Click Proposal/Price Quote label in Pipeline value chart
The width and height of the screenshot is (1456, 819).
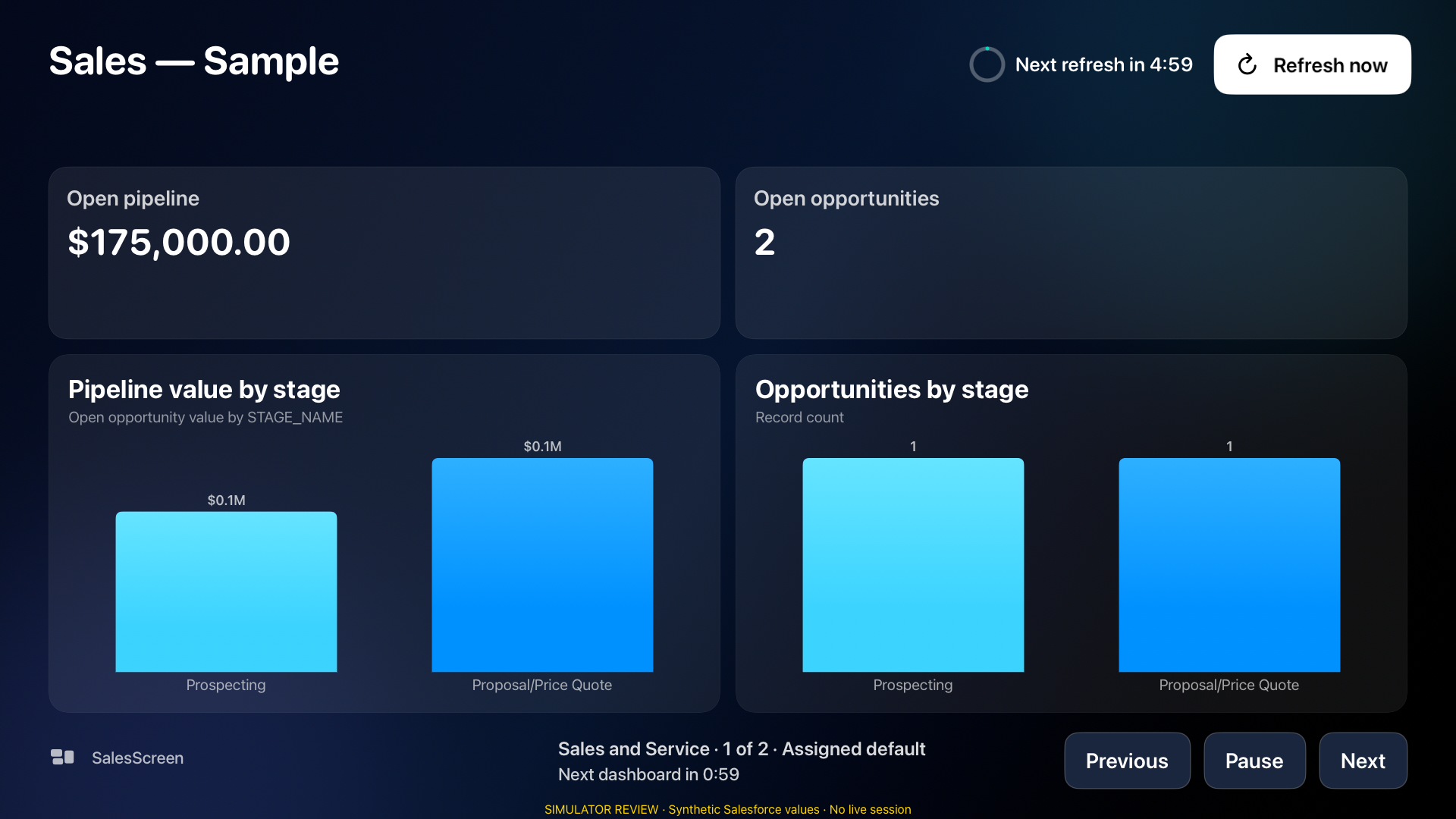coord(542,685)
